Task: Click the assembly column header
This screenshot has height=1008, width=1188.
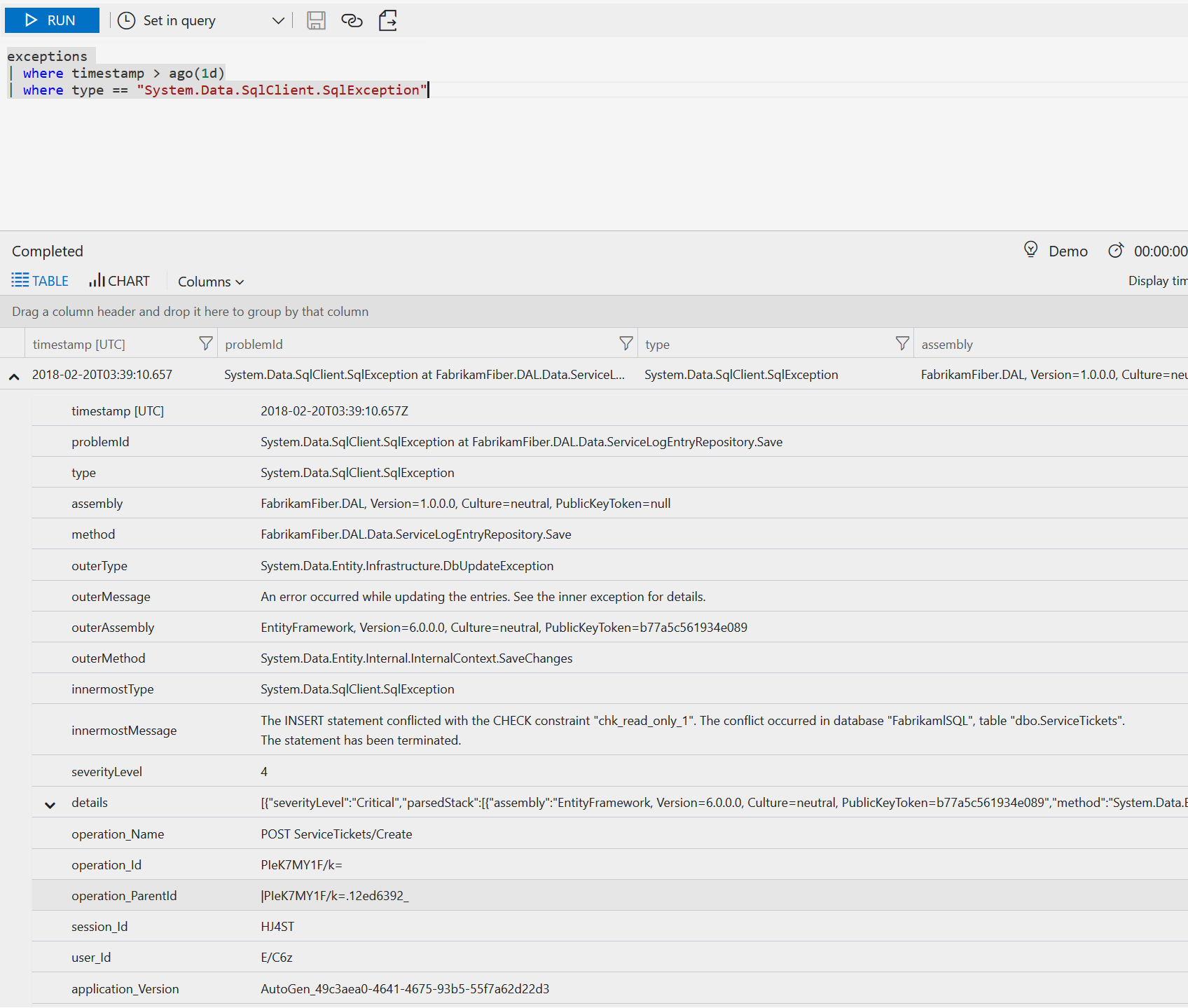Action: tap(946, 343)
